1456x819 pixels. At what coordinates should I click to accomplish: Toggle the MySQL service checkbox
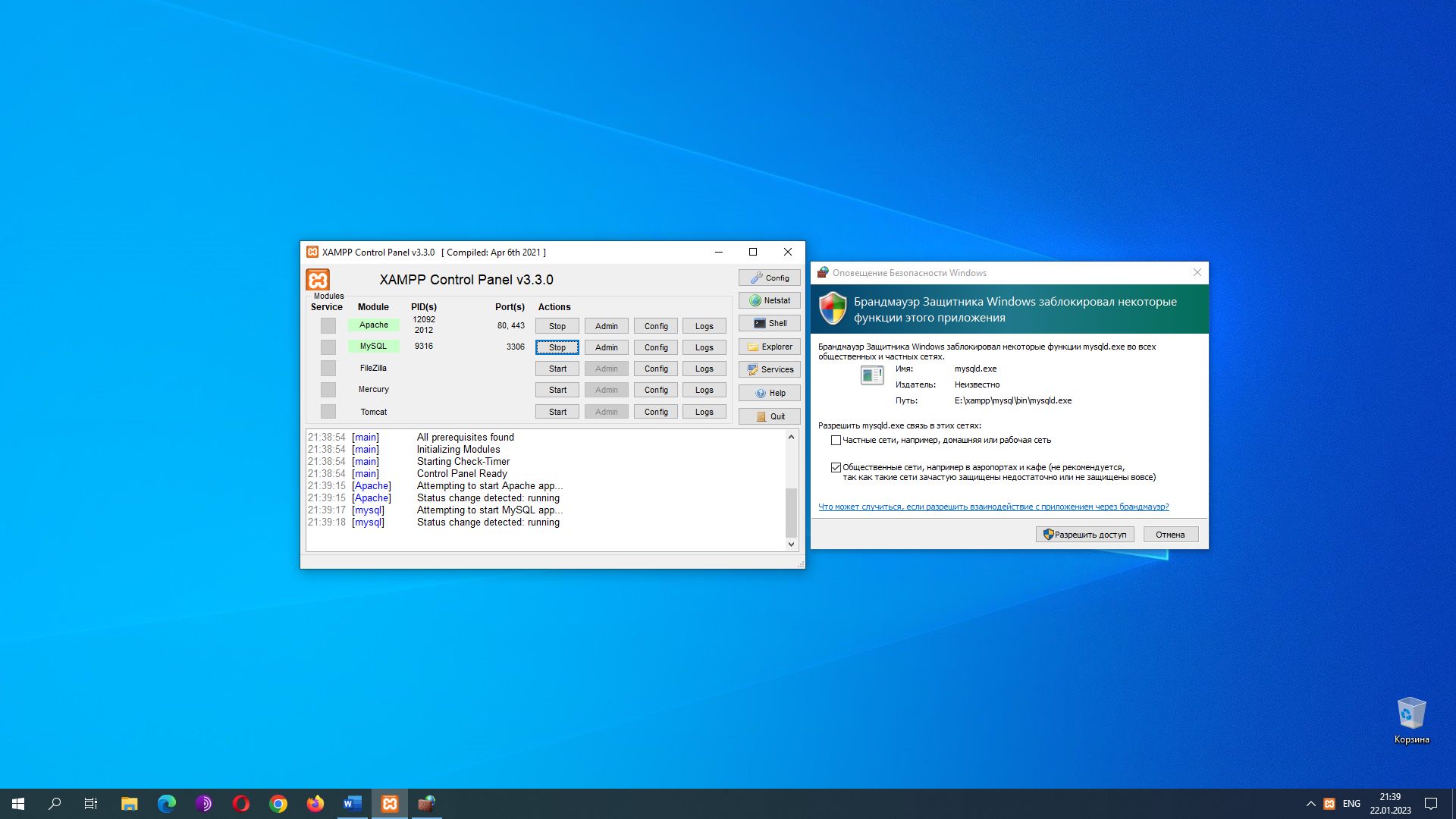tap(328, 347)
